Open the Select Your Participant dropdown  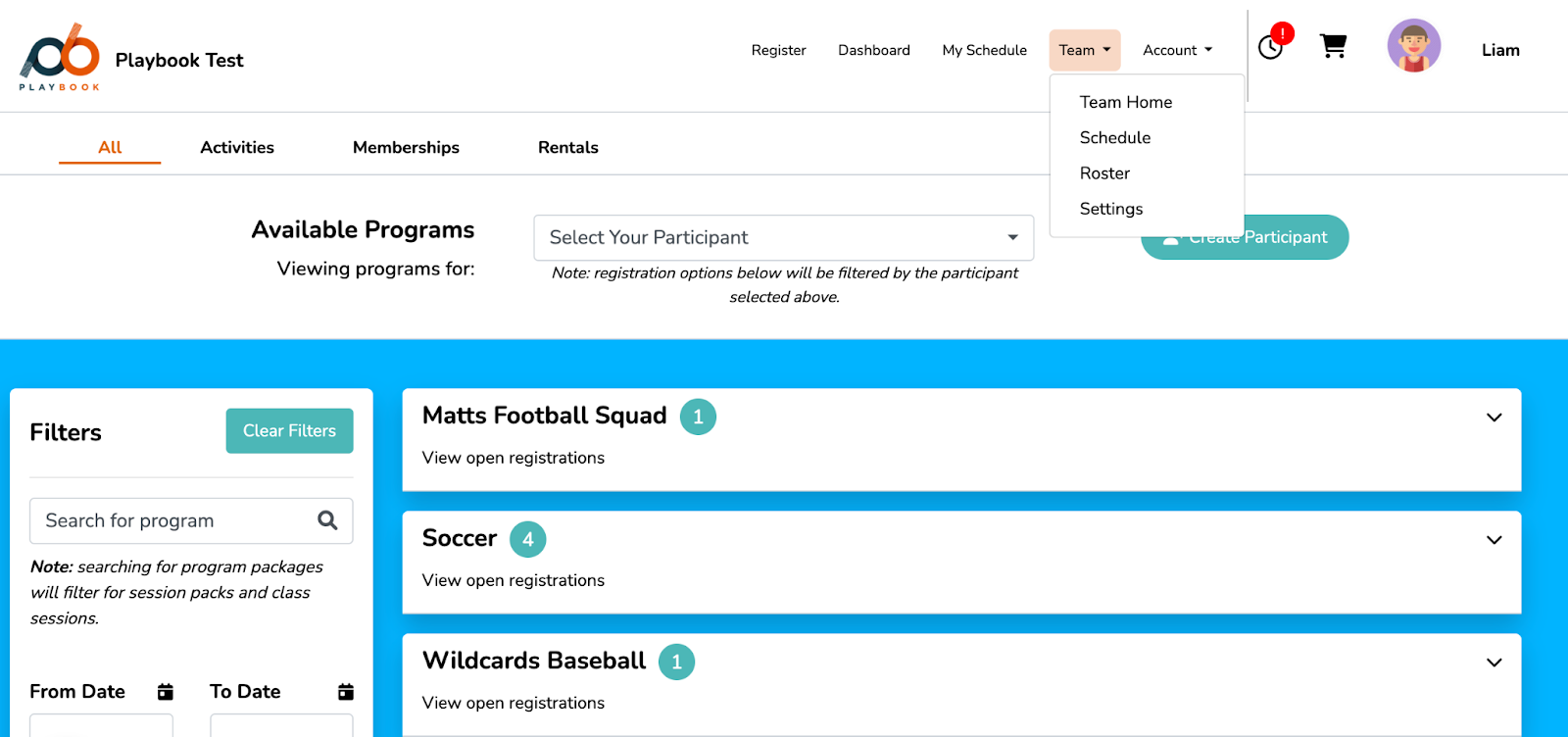coord(783,238)
